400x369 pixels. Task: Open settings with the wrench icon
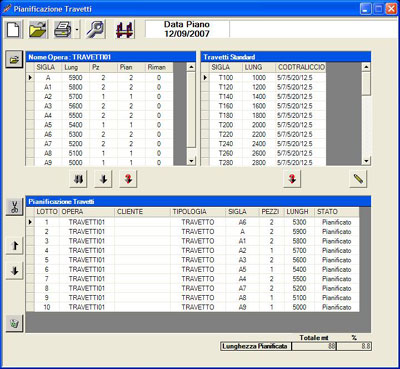95,30
